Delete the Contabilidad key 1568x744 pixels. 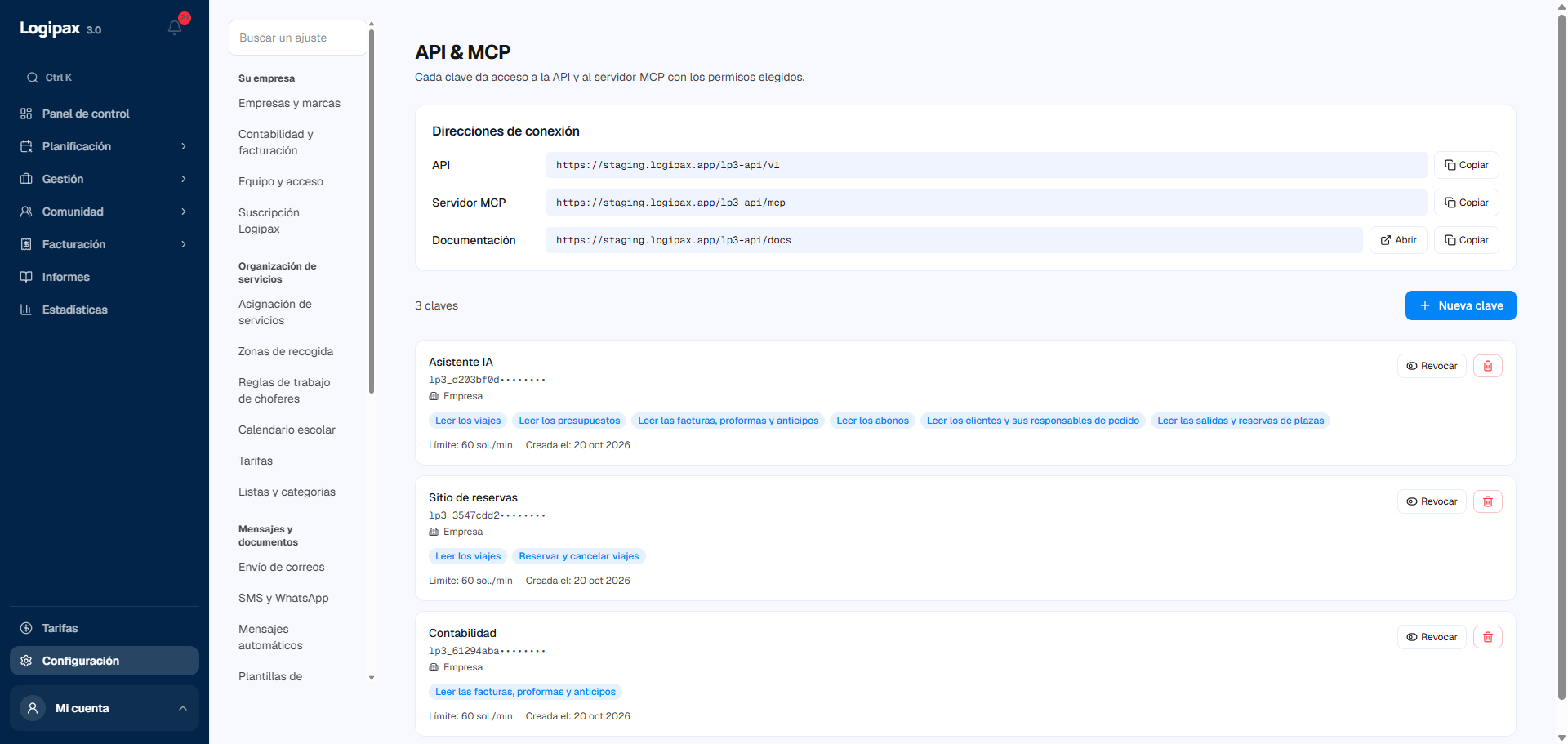(1488, 637)
